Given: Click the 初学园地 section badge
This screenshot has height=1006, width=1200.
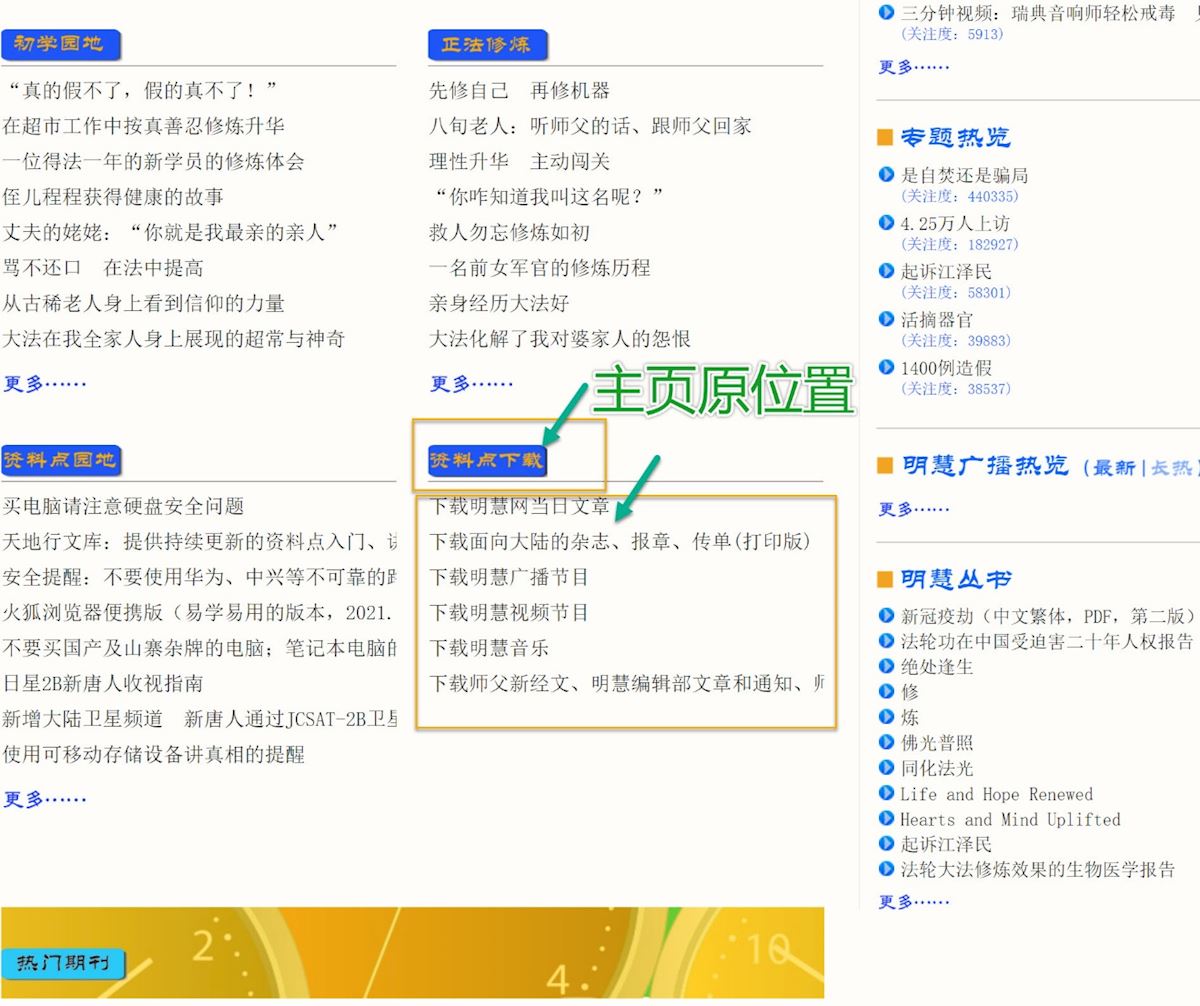Looking at the screenshot, I should [x=60, y=45].
